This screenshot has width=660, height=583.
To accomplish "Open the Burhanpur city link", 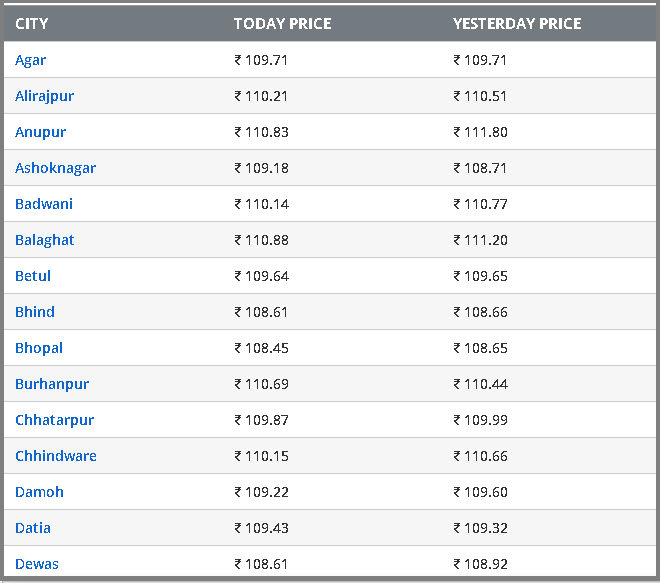I will click(x=52, y=384).
